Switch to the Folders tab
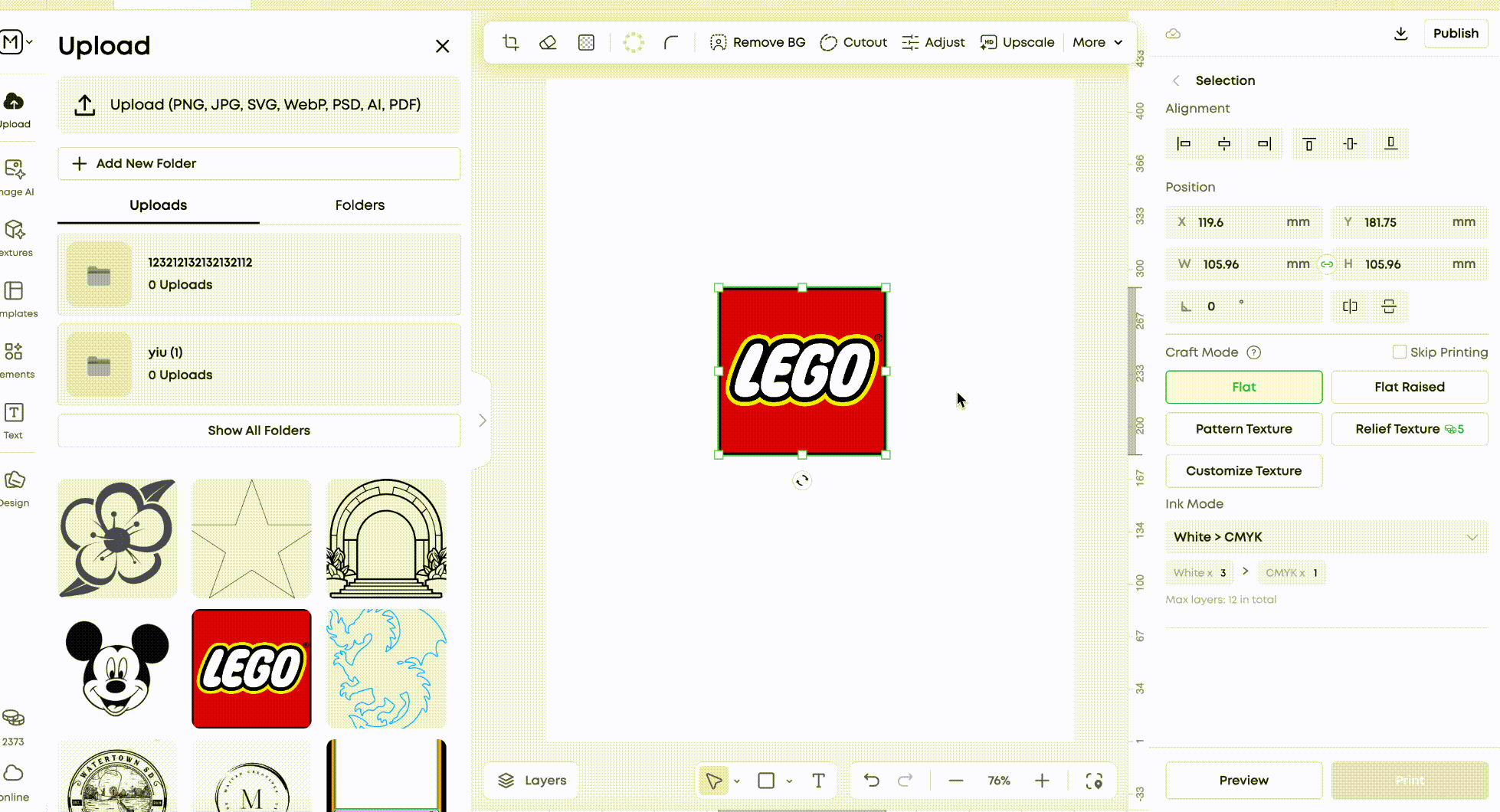 pyautogui.click(x=360, y=205)
